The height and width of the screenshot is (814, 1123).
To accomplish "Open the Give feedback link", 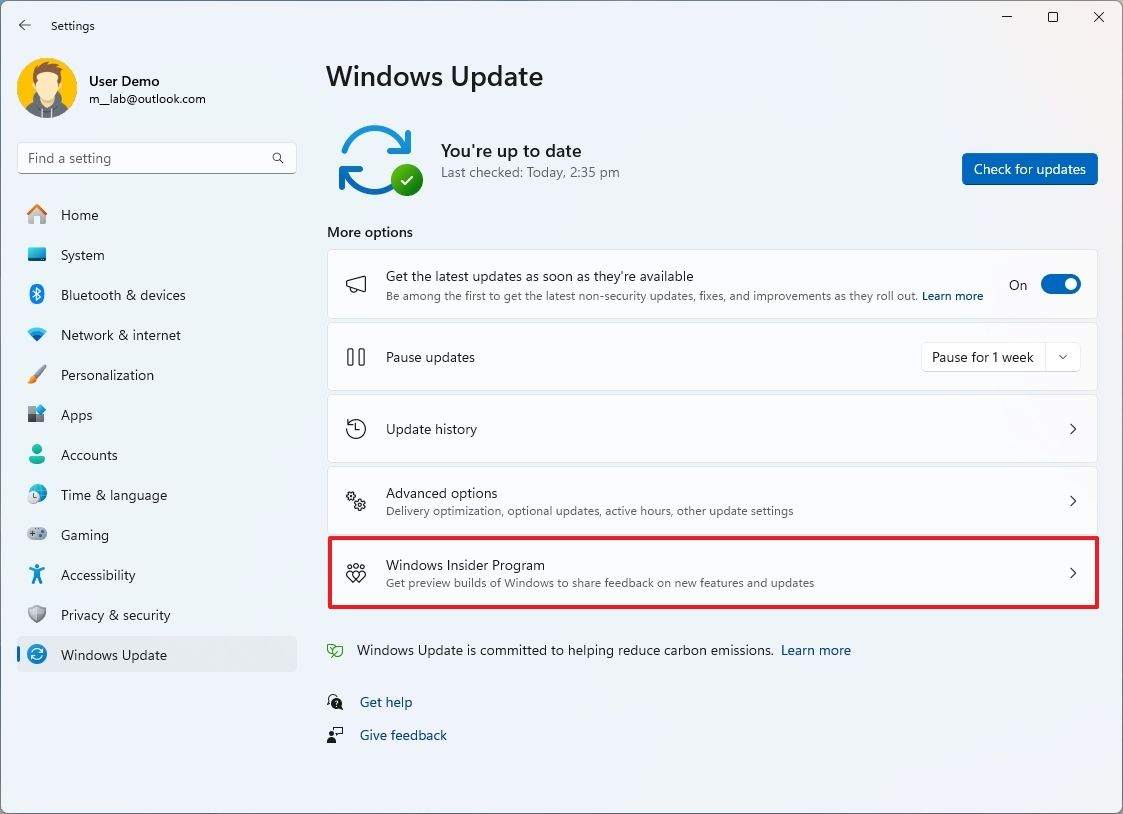I will 403,735.
